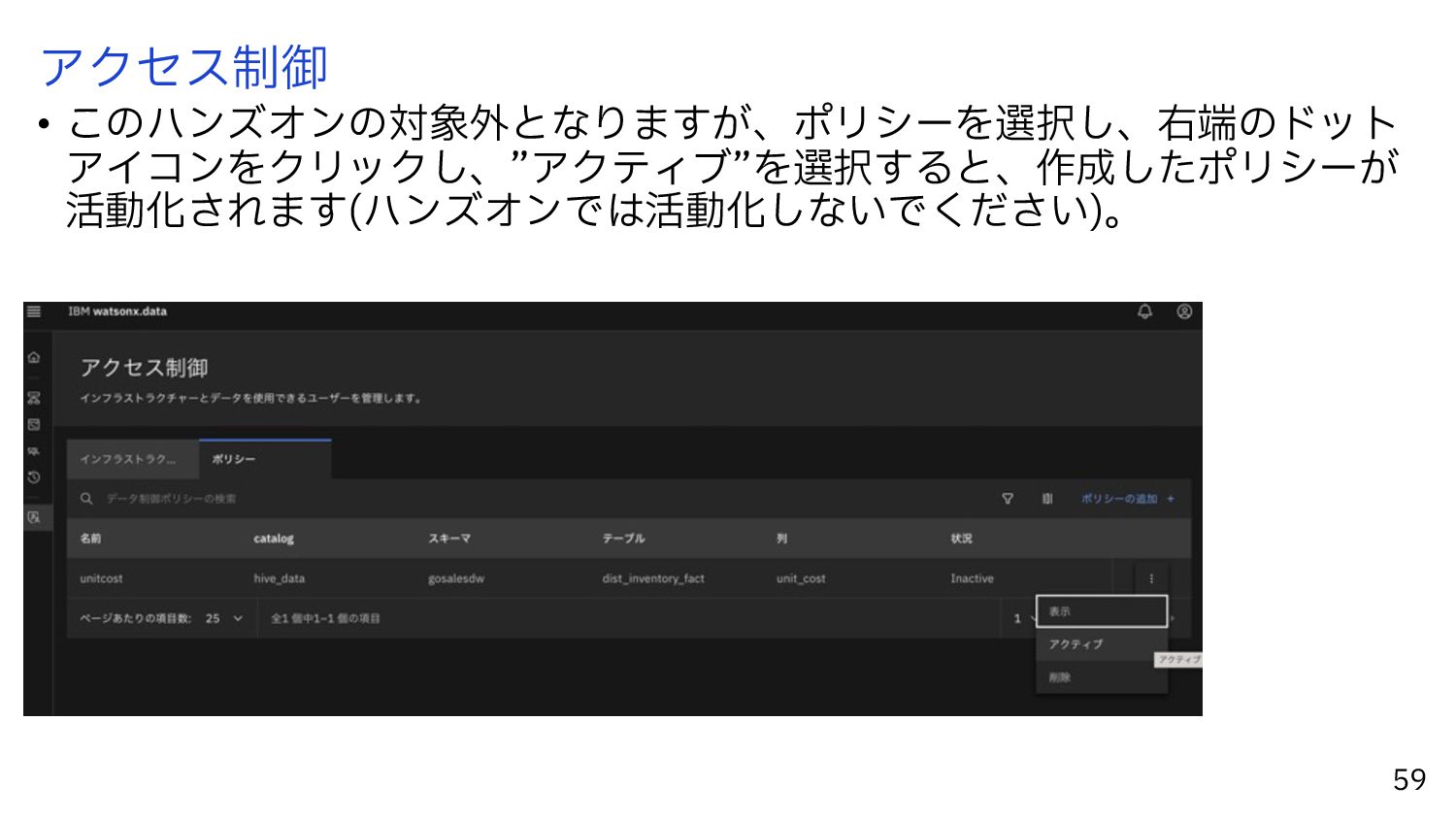Viewport: 1456px width, 819px height.
Task: Open the user profile icon
Action: (x=1183, y=311)
